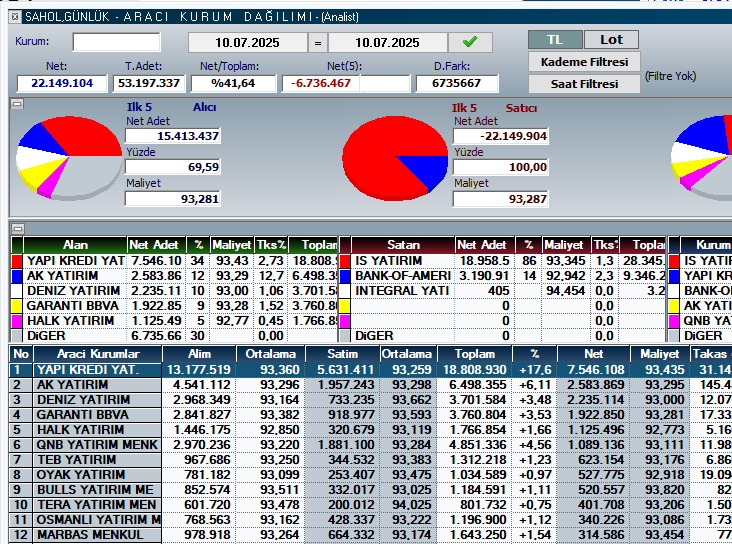Collapse the pie chart panel with minus icon
Image resolution: width=732 pixels, height=544 pixels.
(x=17, y=104)
